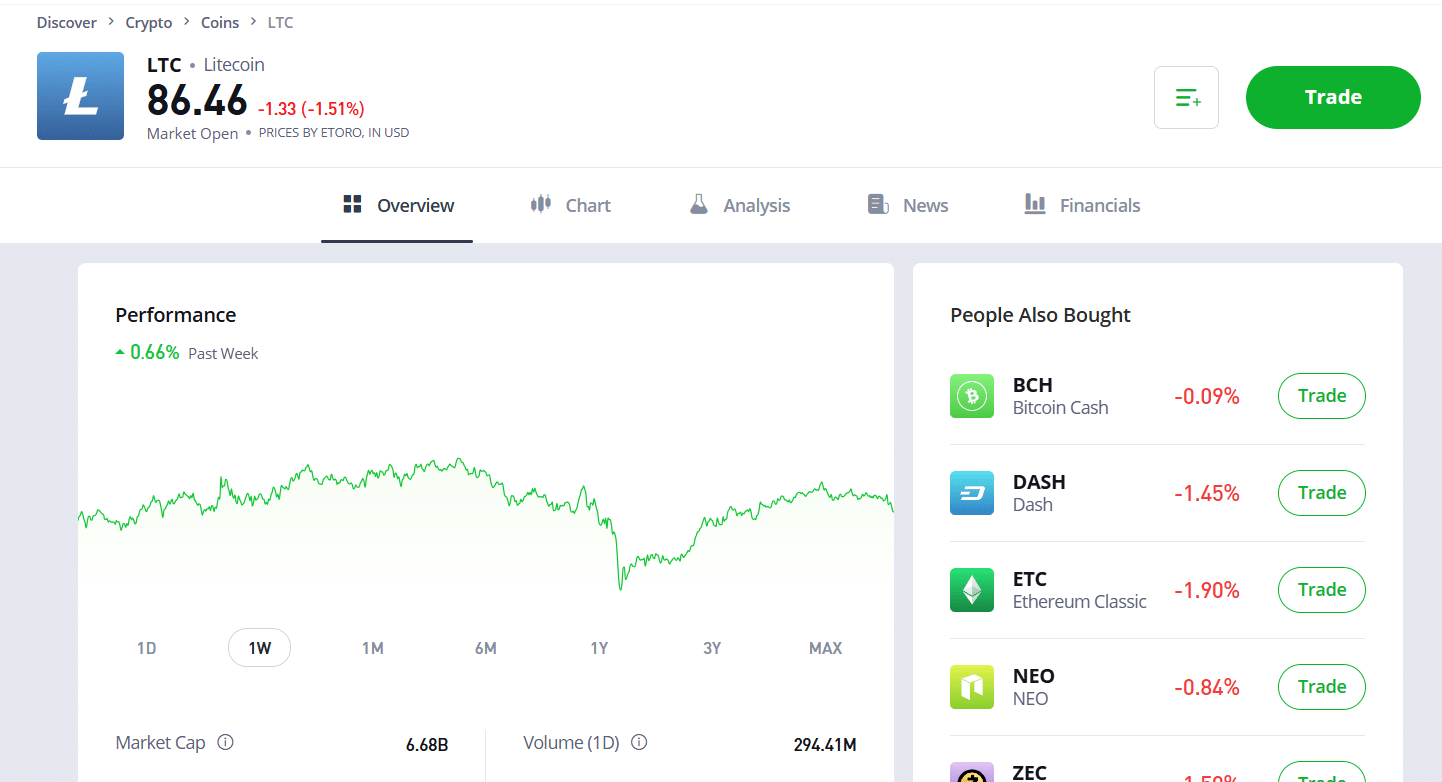This screenshot has width=1442, height=782.
Task: Switch to the Analysis tab
Action: (739, 205)
